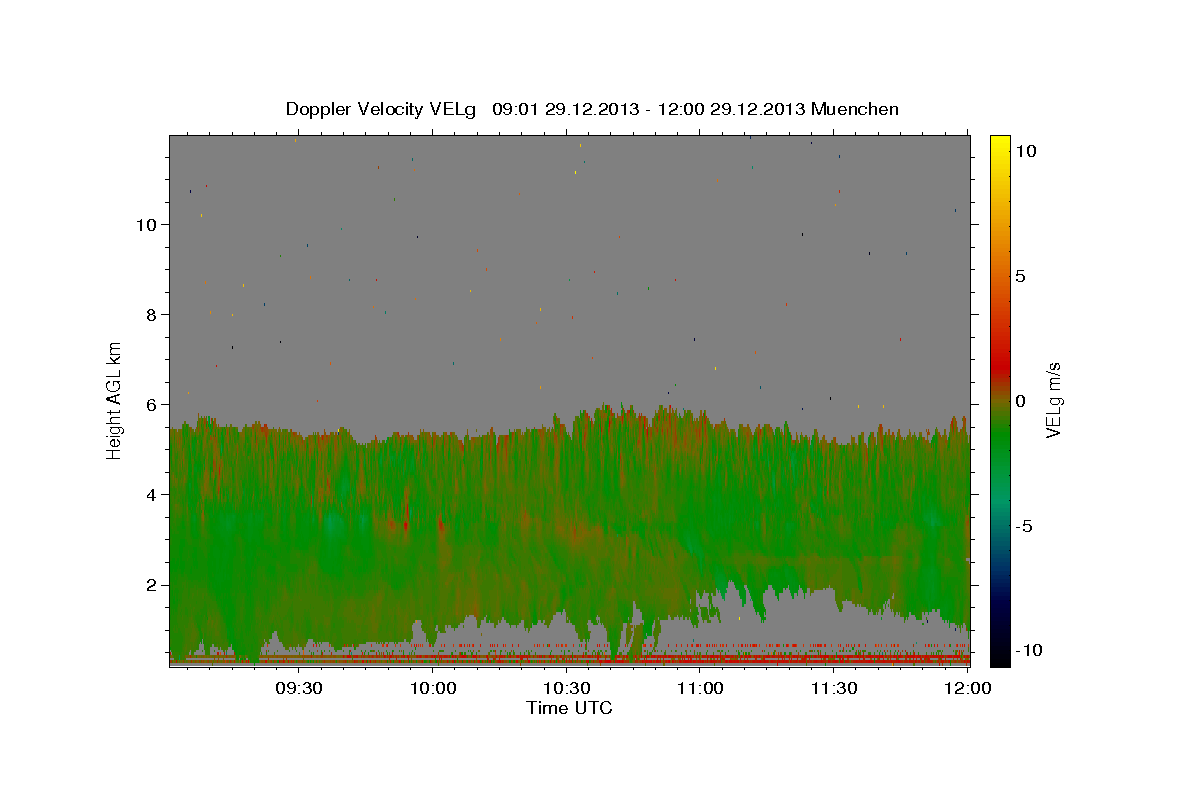Click the colorbar value -5 label

(1023, 526)
